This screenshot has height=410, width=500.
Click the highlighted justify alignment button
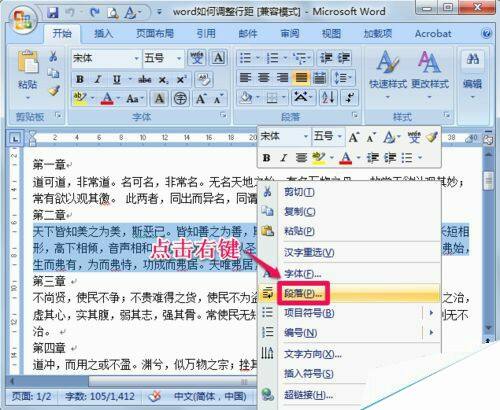click(x=301, y=78)
